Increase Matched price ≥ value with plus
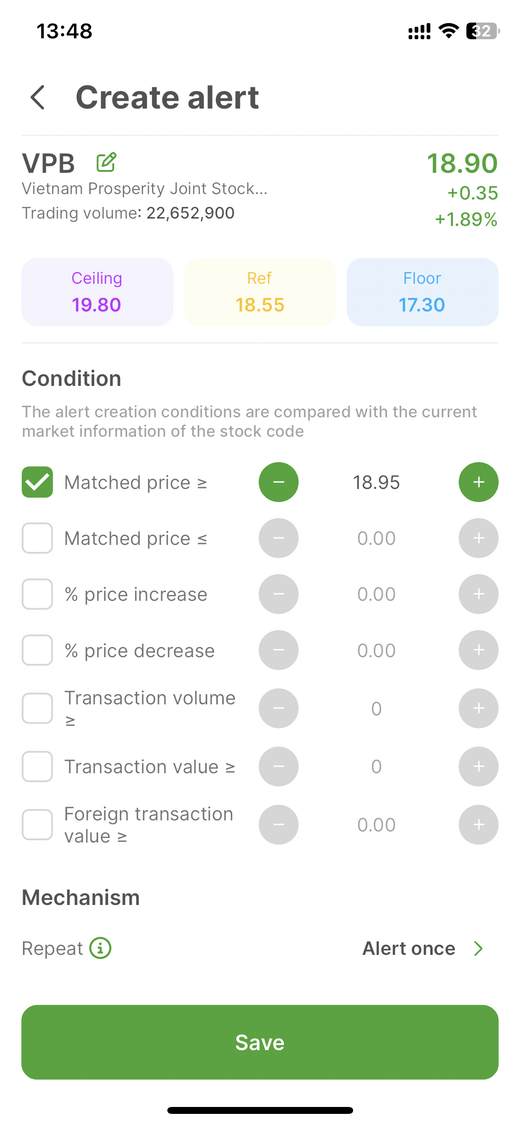The height and width of the screenshot is (1125, 520). coord(478,482)
